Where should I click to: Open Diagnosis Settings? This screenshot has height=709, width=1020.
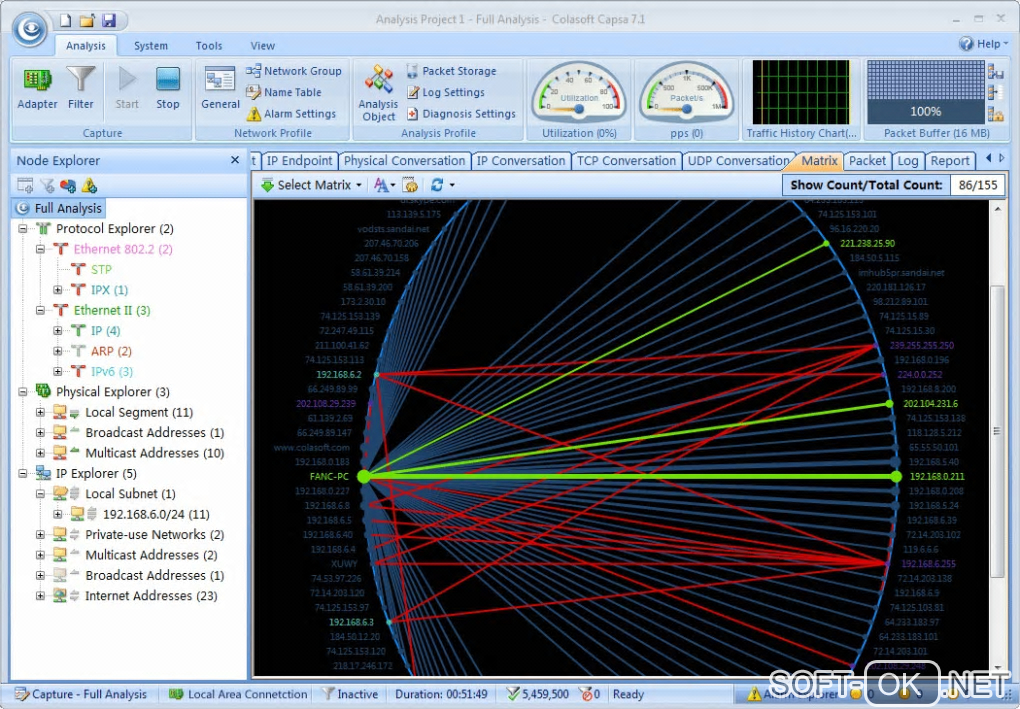pyautogui.click(x=461, y=114)
